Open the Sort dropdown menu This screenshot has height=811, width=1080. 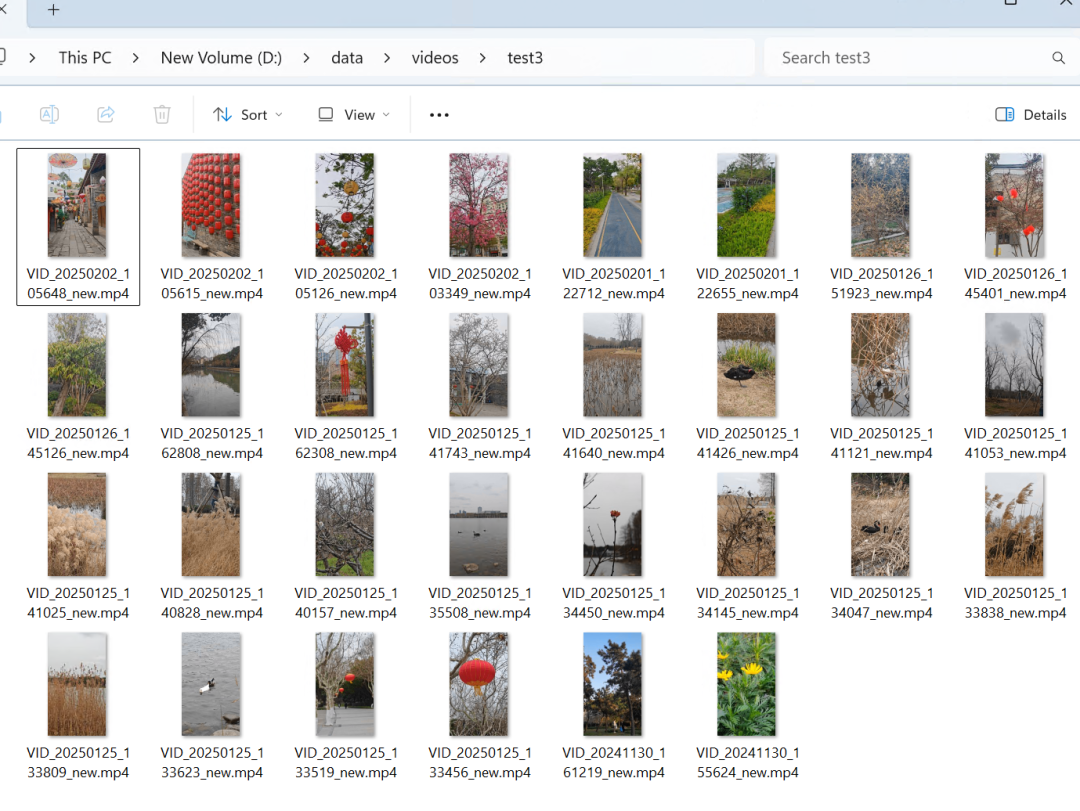[248, 115]
